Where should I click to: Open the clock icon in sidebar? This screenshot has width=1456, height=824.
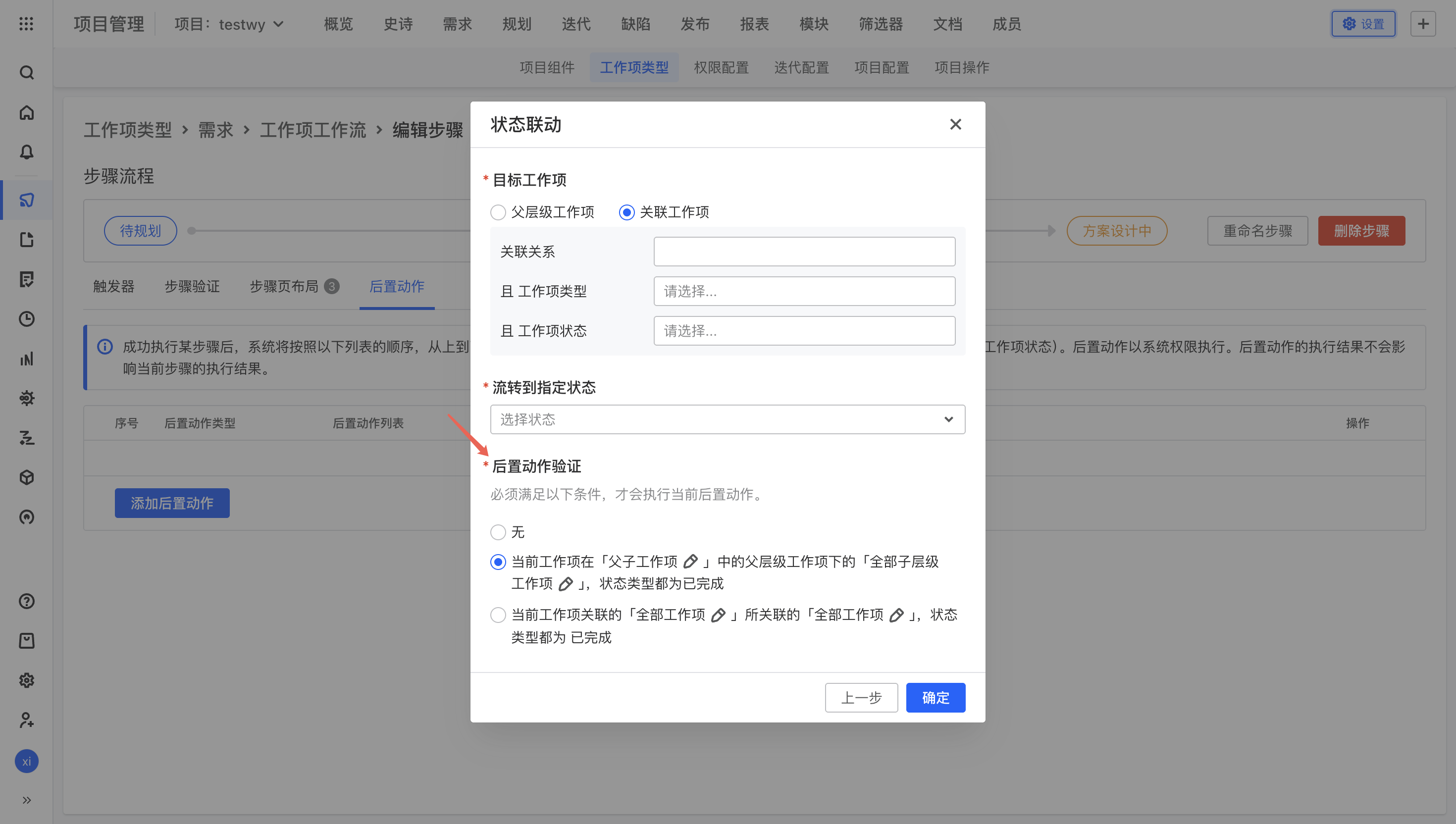[x=27, y=319]
